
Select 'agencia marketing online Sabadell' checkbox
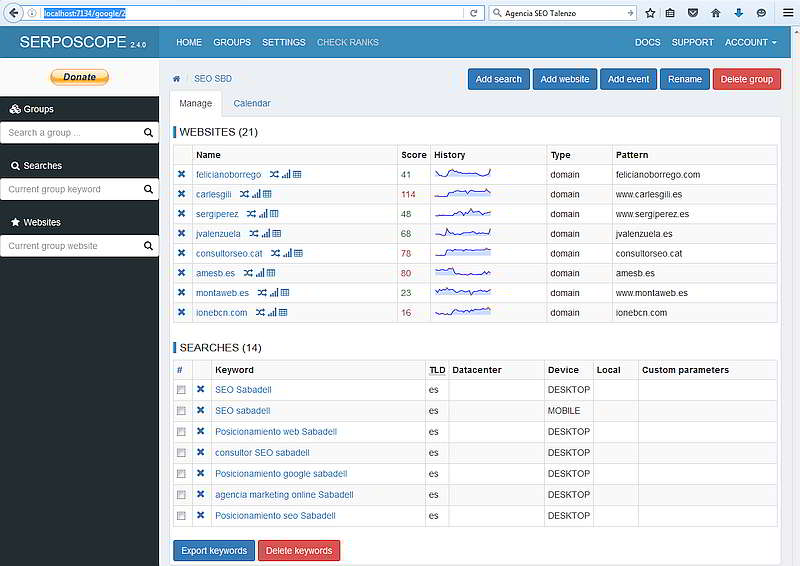(181, 495)
